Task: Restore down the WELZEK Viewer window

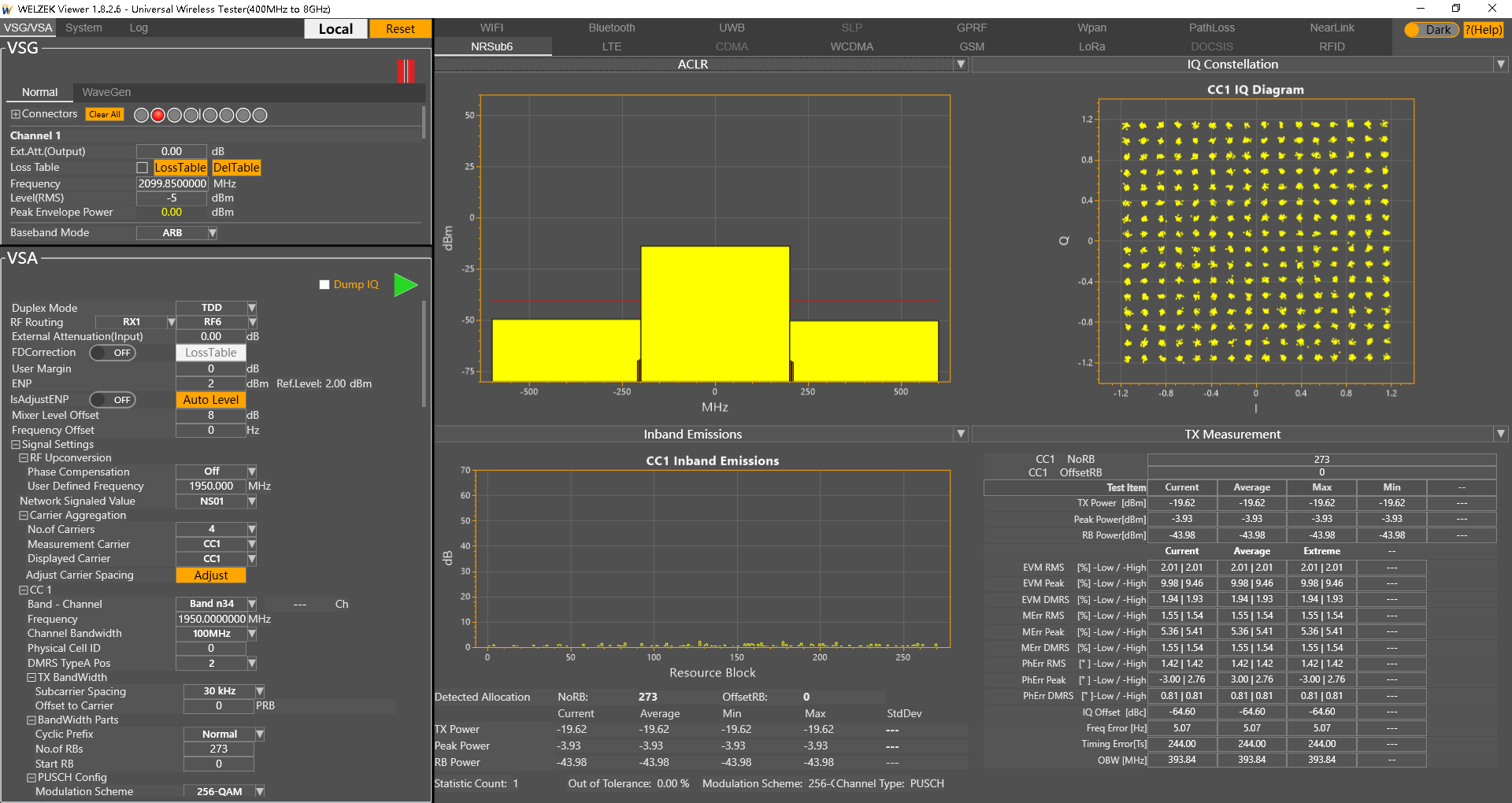Action: (x=1456, y=9)
